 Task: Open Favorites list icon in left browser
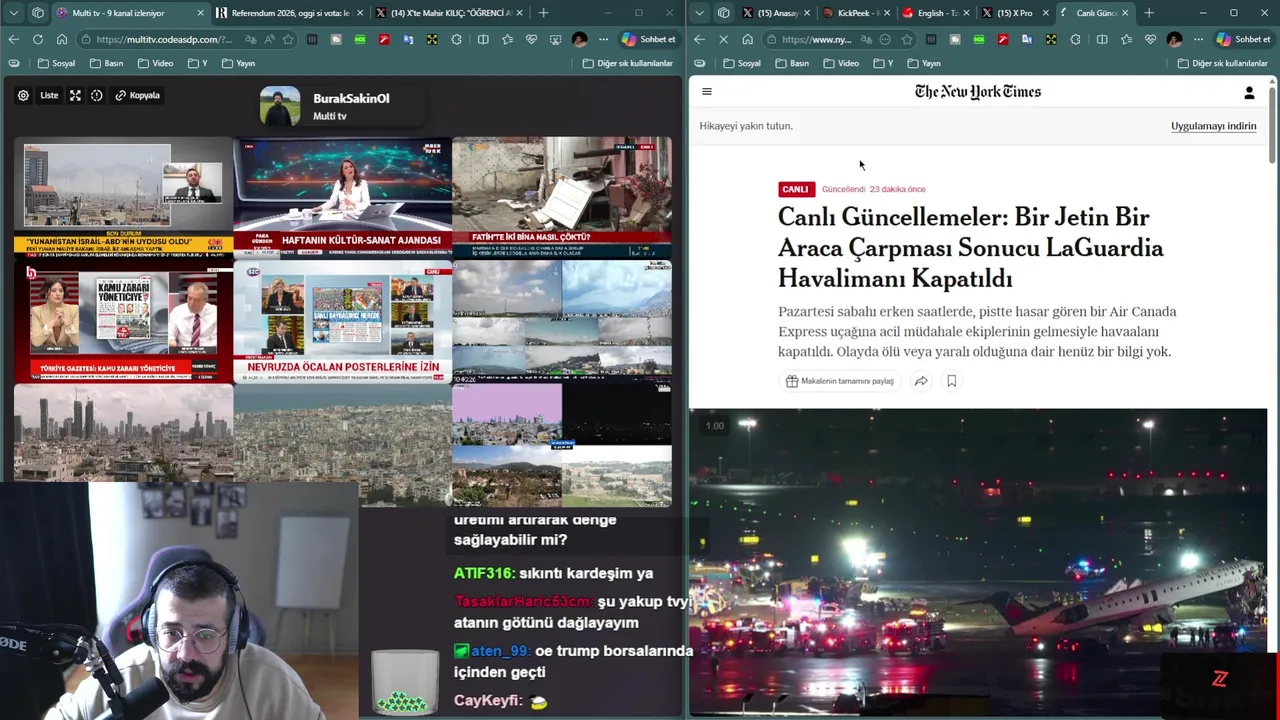click(x=507, y=39)
